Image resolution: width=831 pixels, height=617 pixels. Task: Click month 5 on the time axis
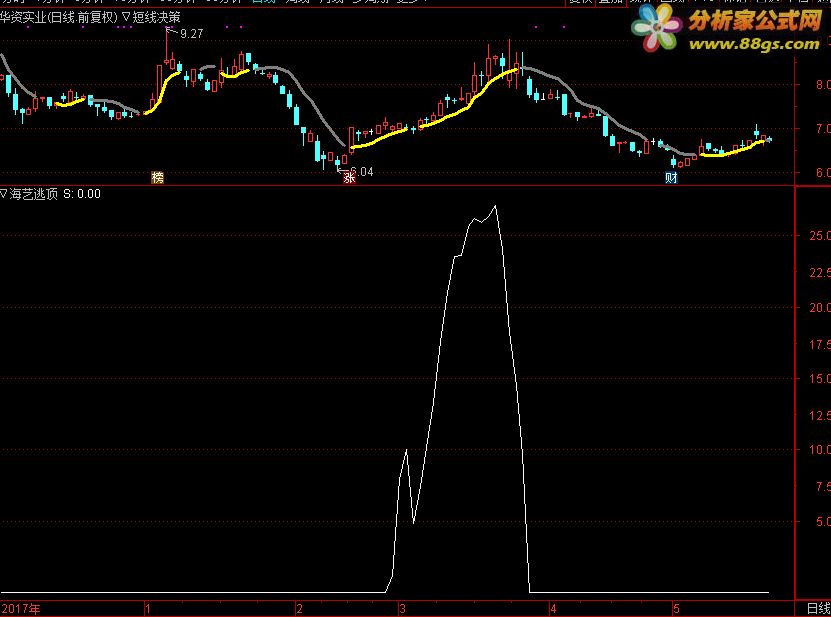point(676,609)
